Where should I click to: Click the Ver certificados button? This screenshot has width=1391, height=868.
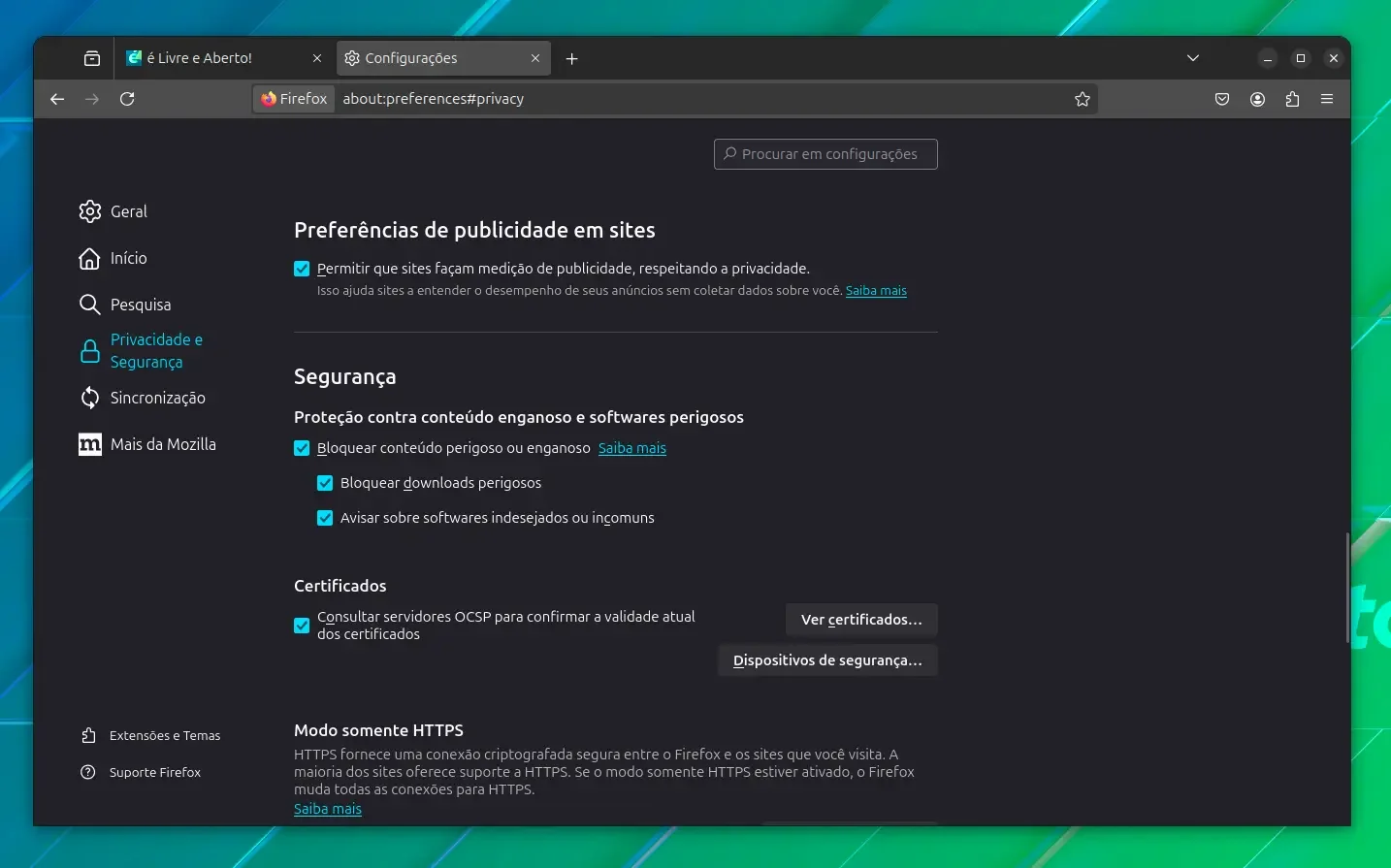(x=861, y=620)
